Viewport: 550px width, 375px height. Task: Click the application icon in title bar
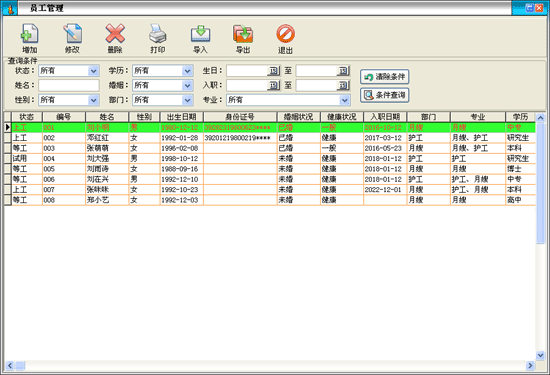[10, 8]
